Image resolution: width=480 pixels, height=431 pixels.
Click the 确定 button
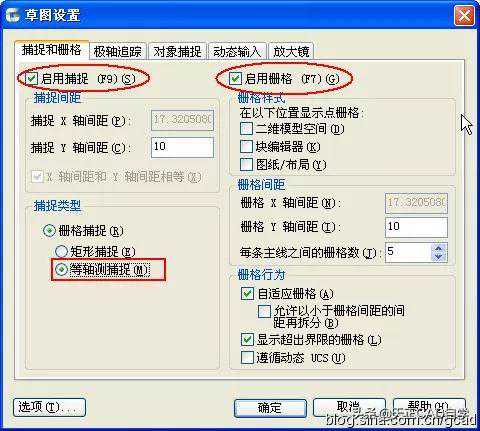click(x=270, y=408)
